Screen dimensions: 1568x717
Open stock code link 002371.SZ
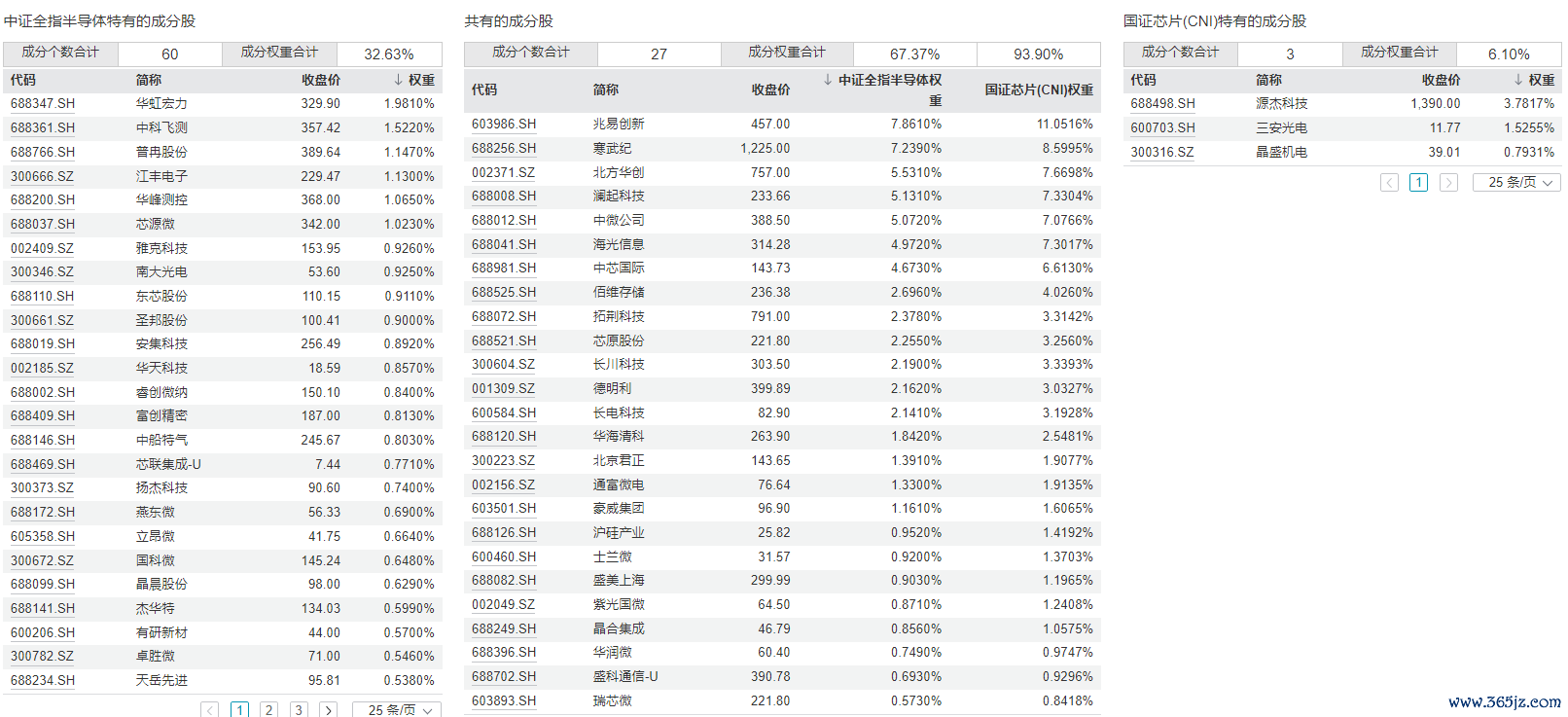pyautogui.click(x=503, y=172)
